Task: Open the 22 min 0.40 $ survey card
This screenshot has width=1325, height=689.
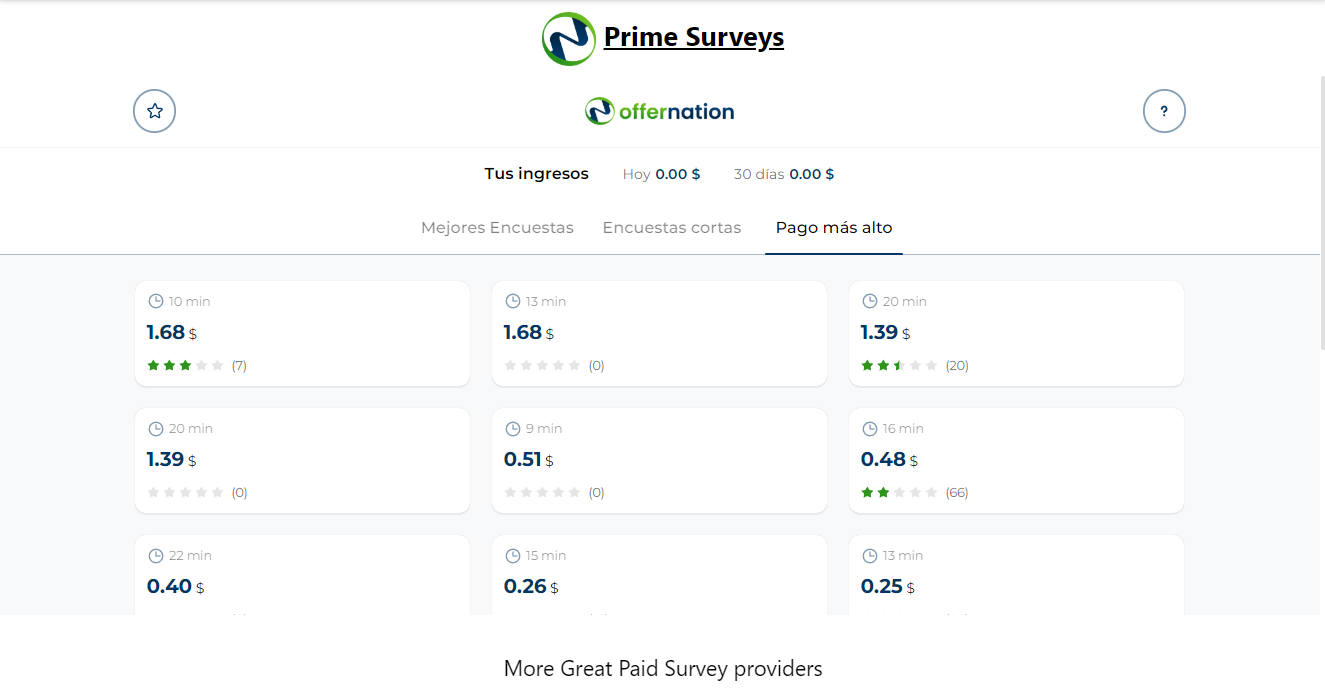Action: click(x=302, y=575)
